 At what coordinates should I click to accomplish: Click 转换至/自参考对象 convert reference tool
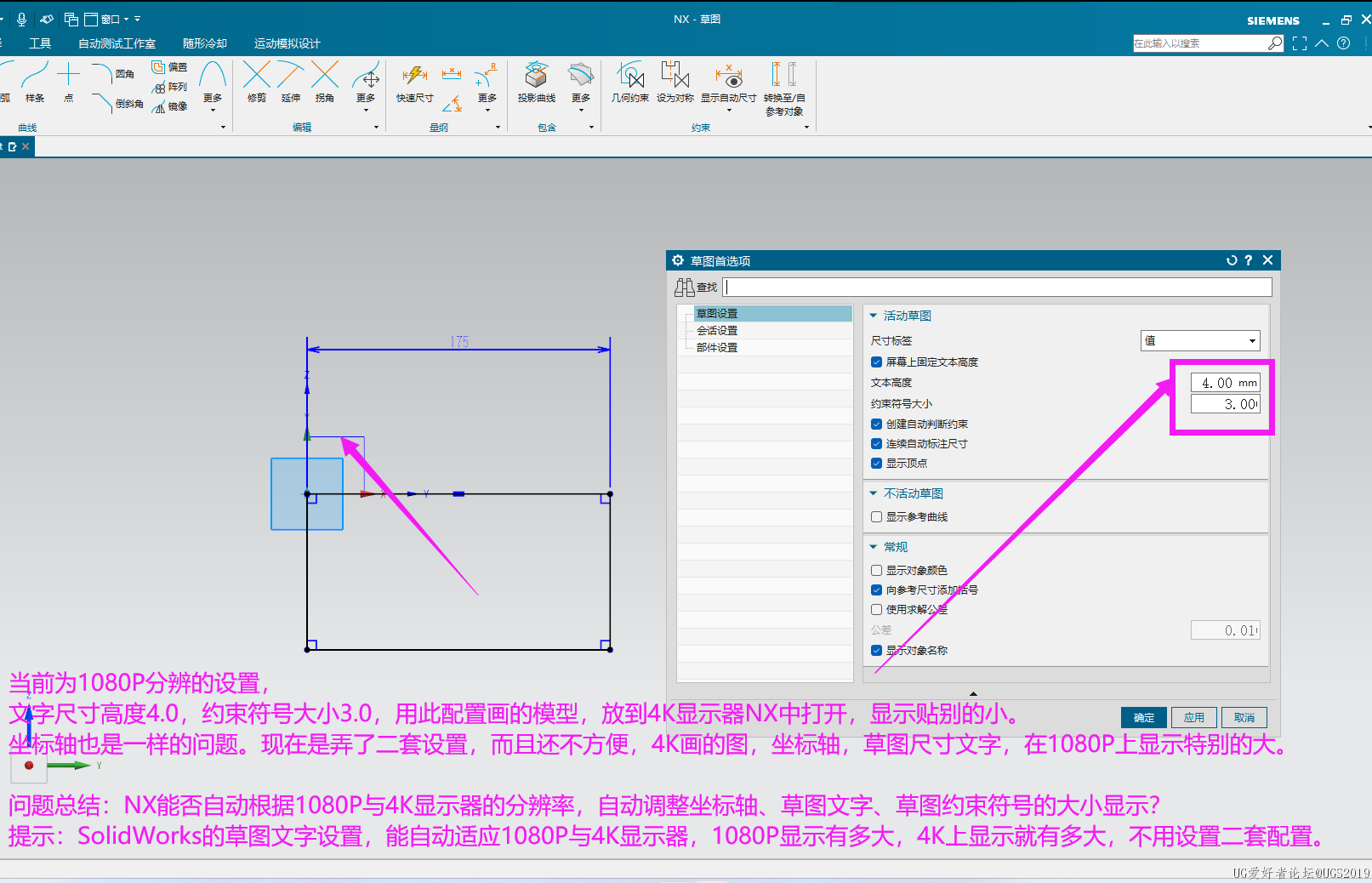[x=784, y=88]
